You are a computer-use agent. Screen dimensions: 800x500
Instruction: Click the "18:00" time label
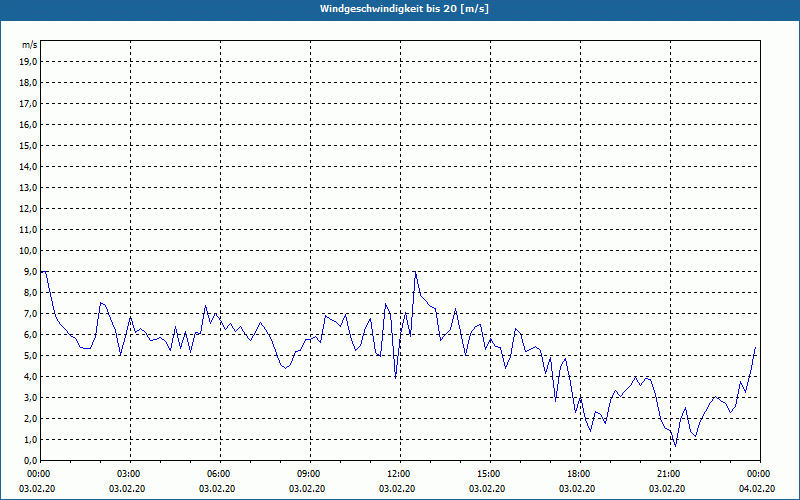coord(580,474)
